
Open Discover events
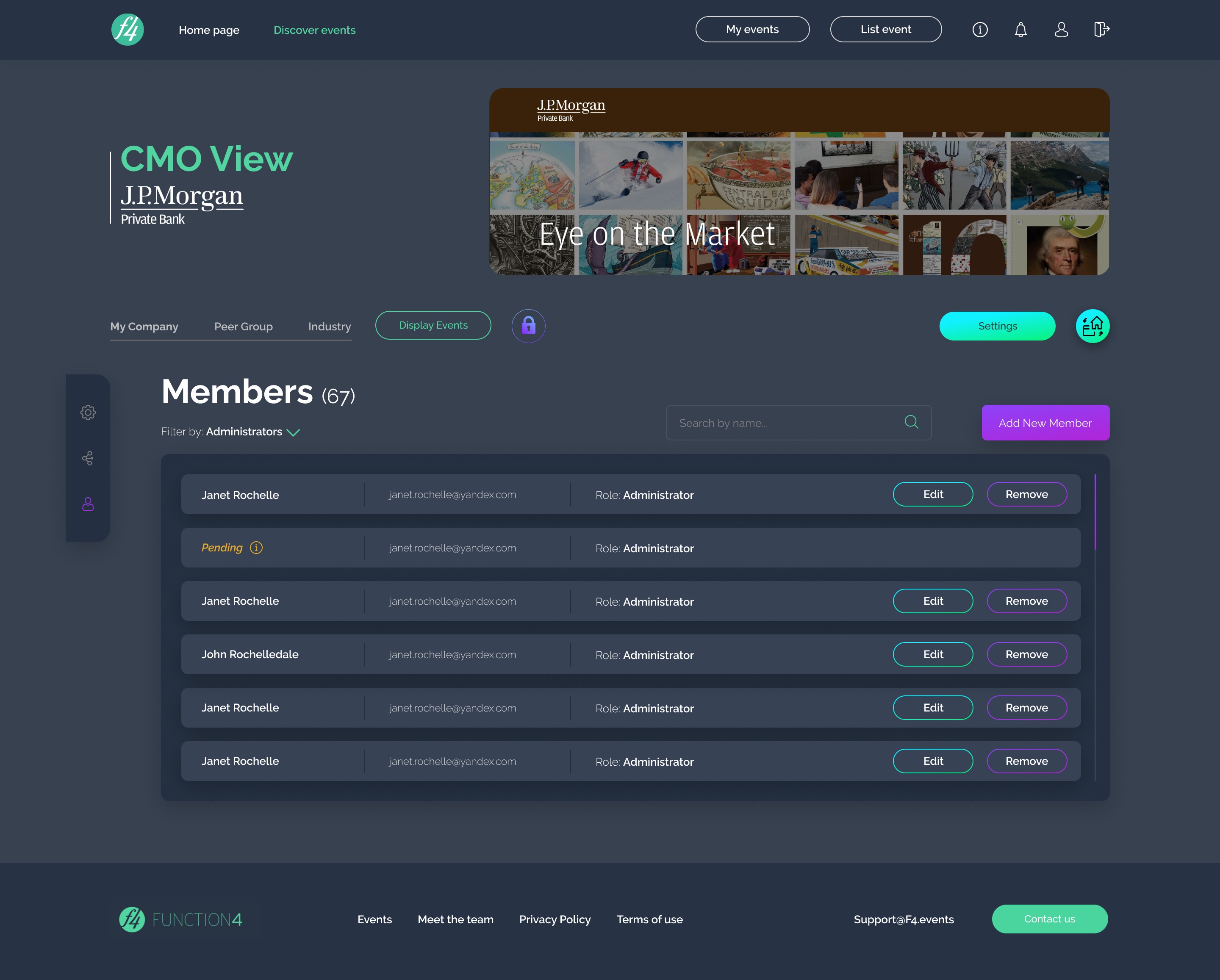tap(315, 30)
